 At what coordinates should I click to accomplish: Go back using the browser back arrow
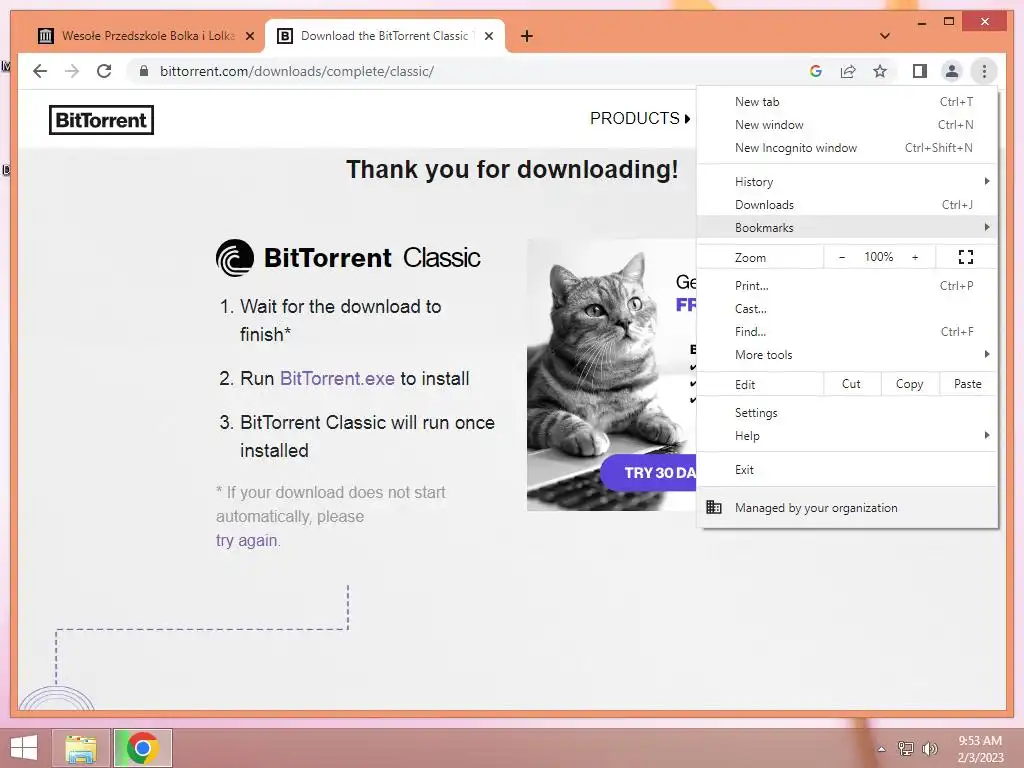click(40, 71)
